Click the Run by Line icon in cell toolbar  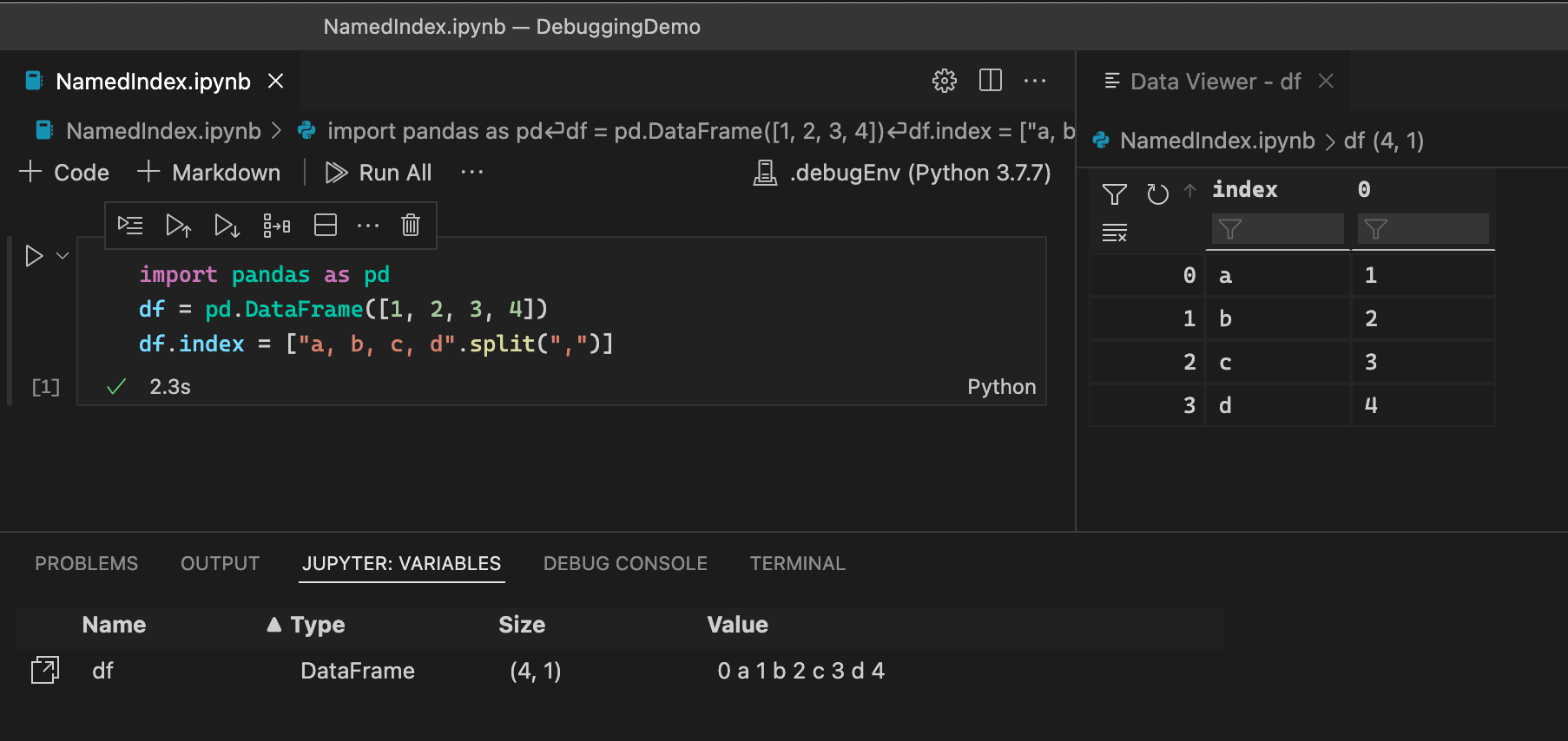coord(130,226)
